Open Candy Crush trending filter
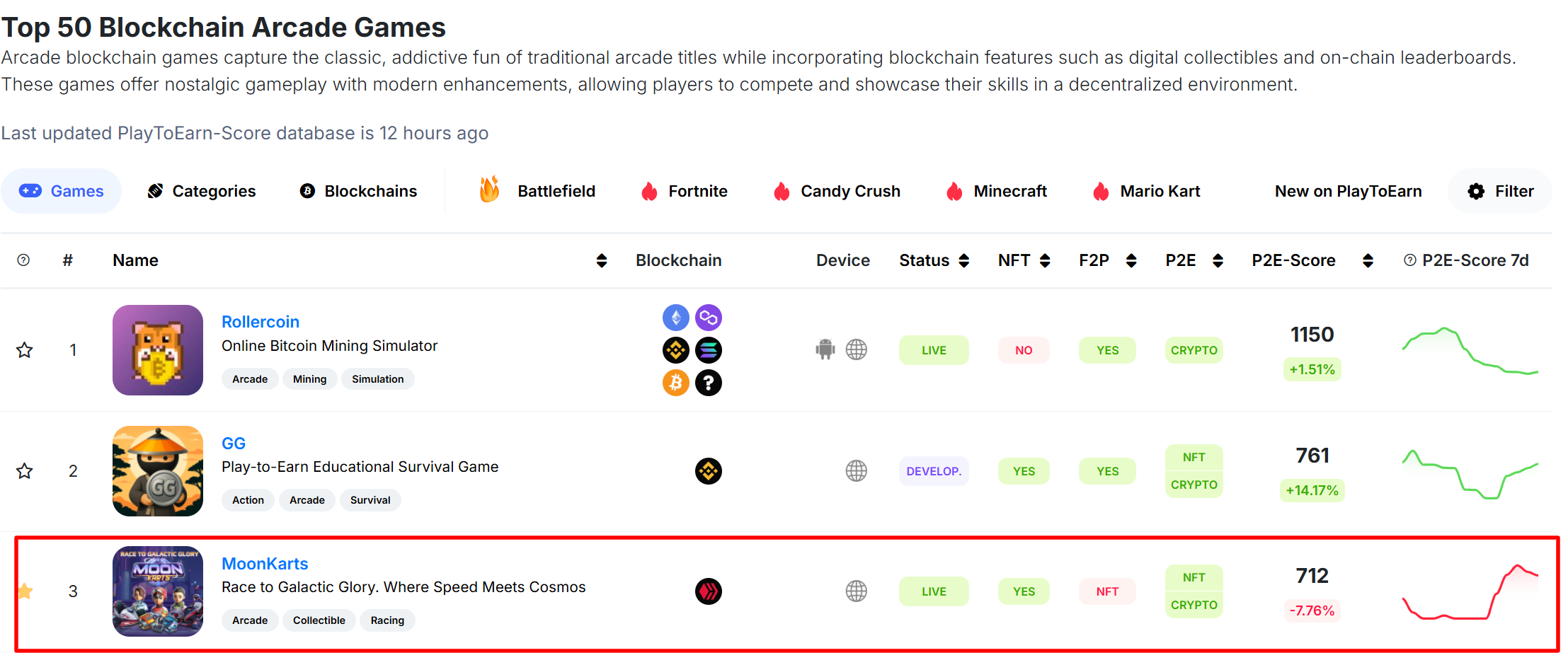 pos(837,191)
